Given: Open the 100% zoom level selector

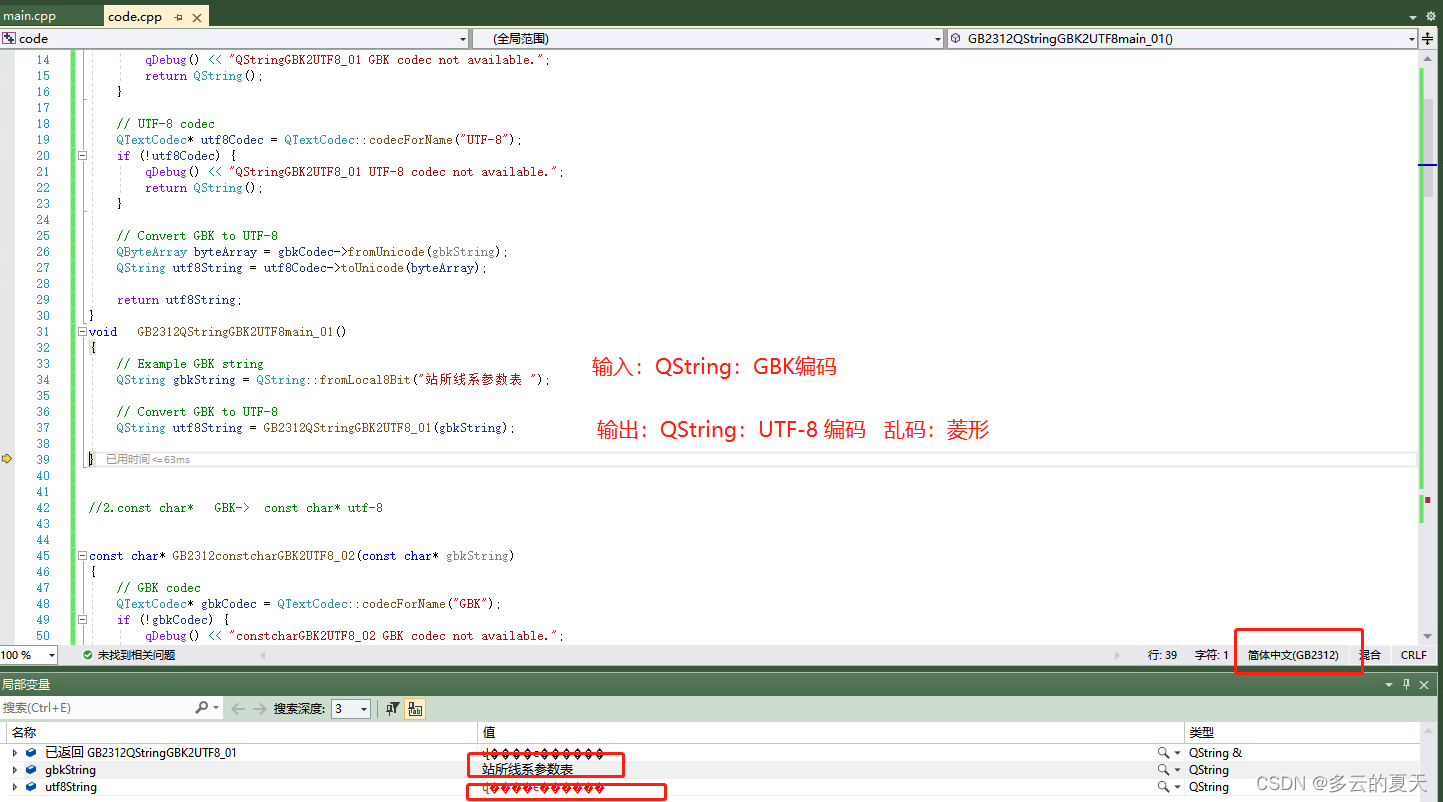Looking at the screenshot, I should pyautogui.click(x=28, y=655).
